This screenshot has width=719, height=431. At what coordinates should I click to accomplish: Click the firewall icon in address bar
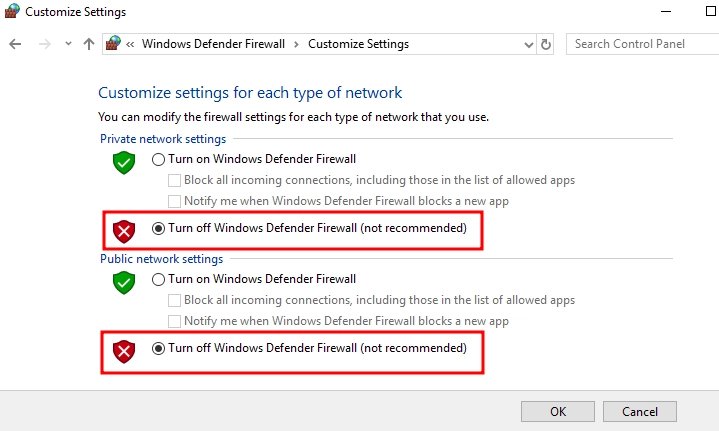click(113, 44)
